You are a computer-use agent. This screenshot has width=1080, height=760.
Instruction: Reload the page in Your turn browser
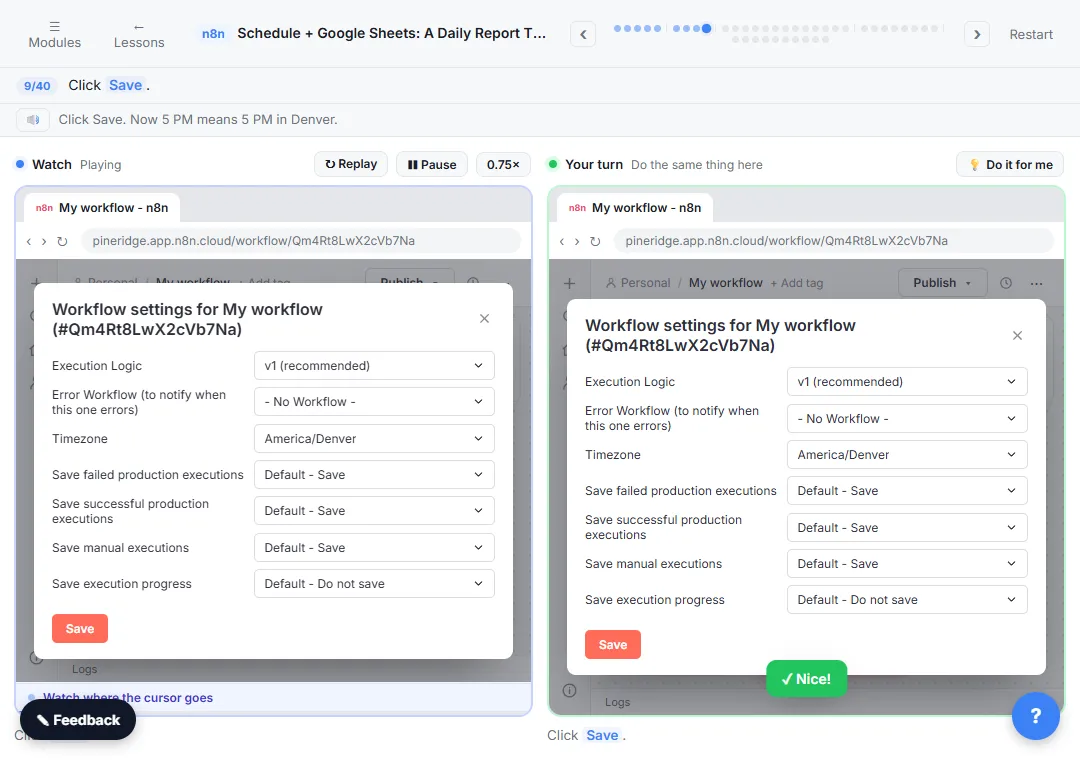pos(595,241)
